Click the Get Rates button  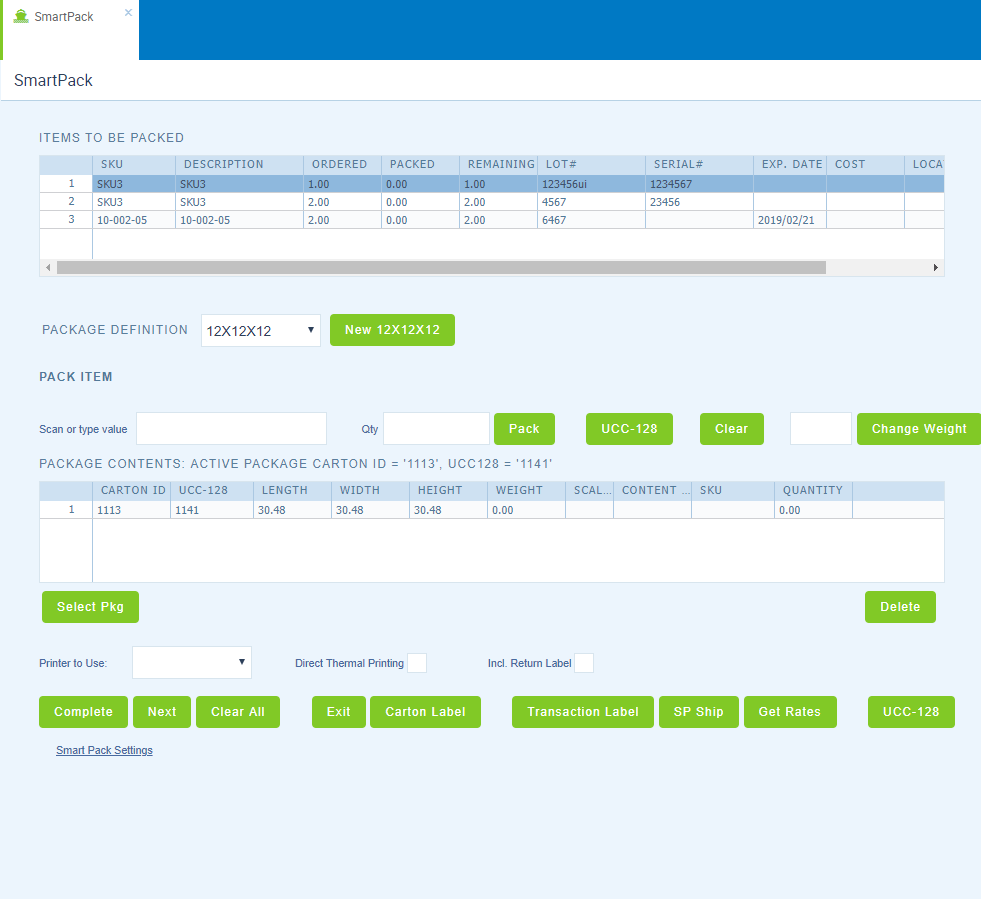(789, 712)
